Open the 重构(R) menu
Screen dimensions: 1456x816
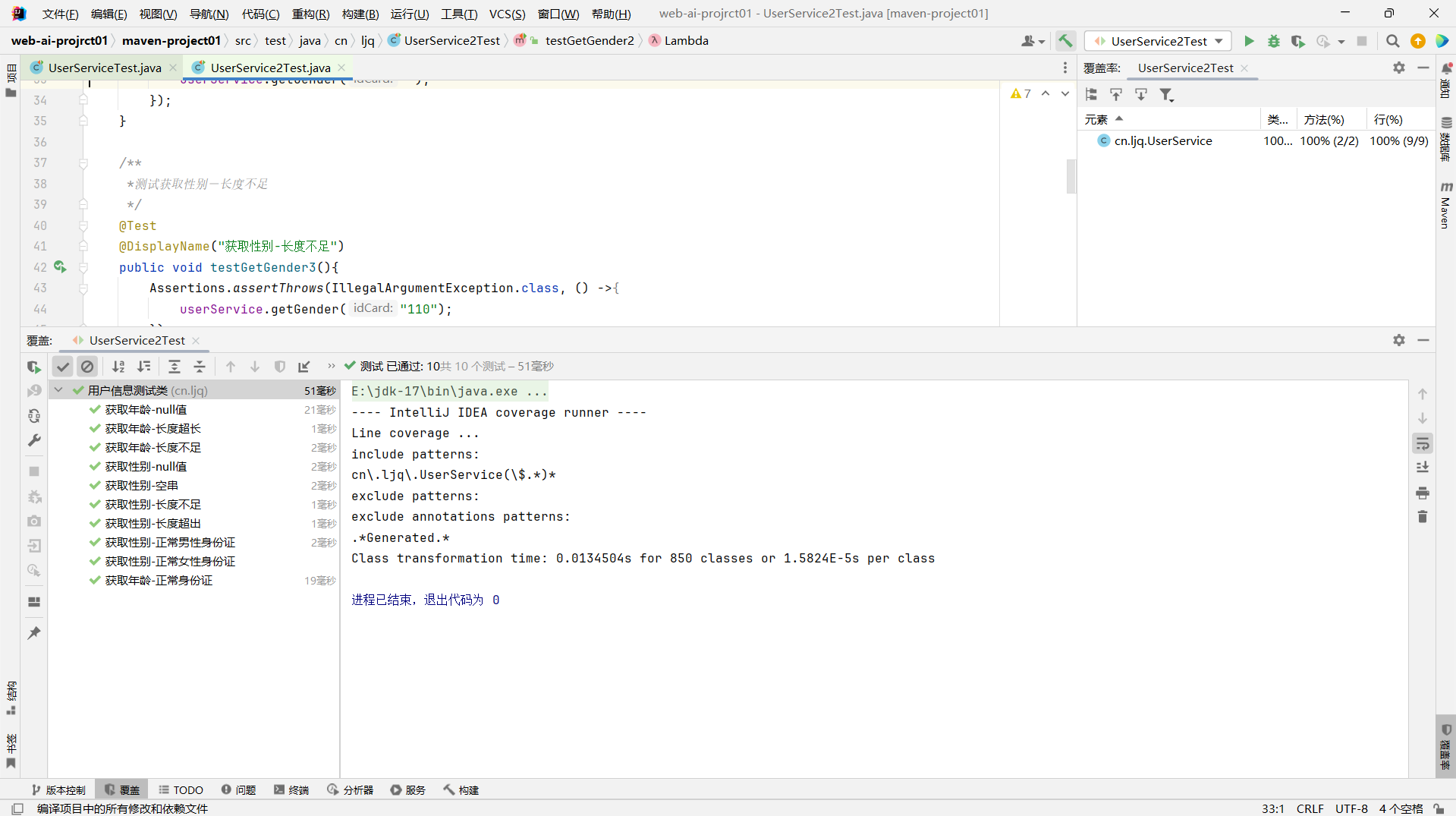(x=310, y=14)
